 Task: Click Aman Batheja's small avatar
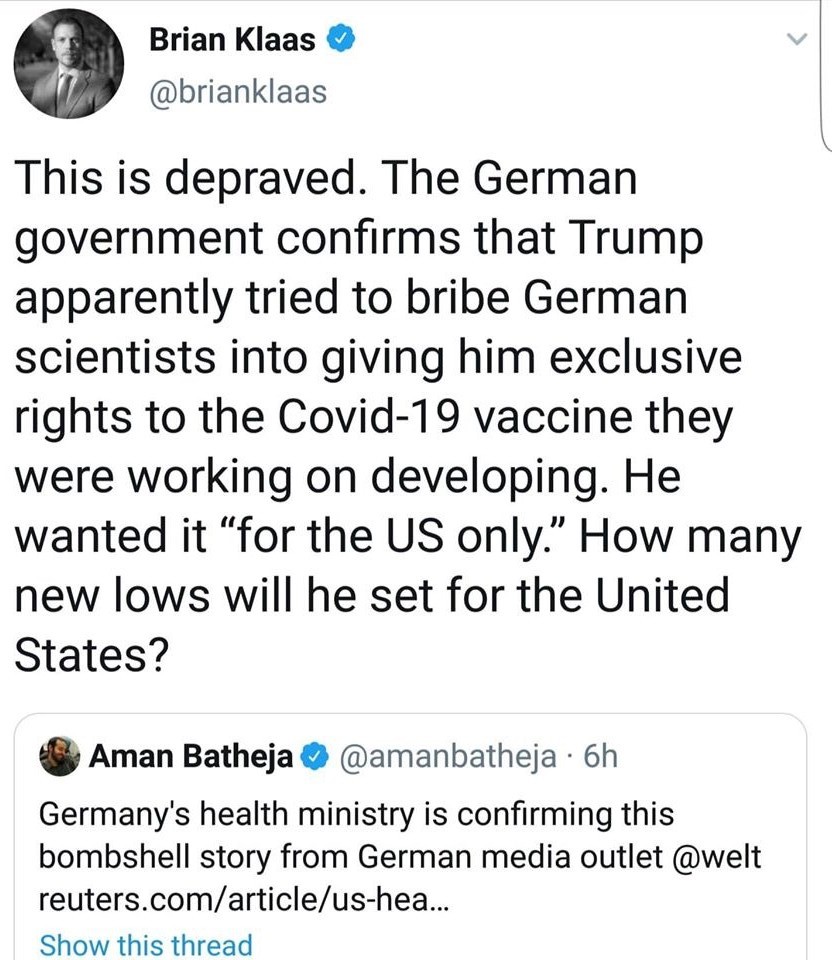[x=60, y=756]
